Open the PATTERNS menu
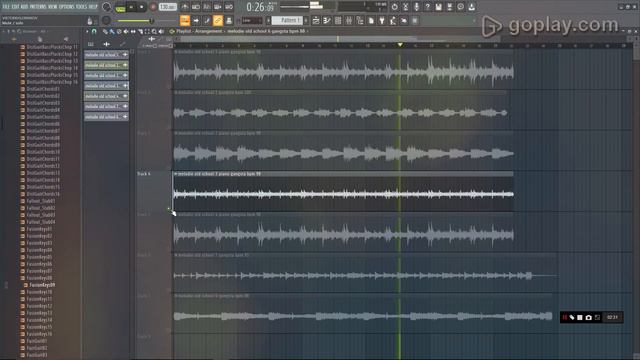This screenshot has width=640, height=360. (x=38, y=7)
